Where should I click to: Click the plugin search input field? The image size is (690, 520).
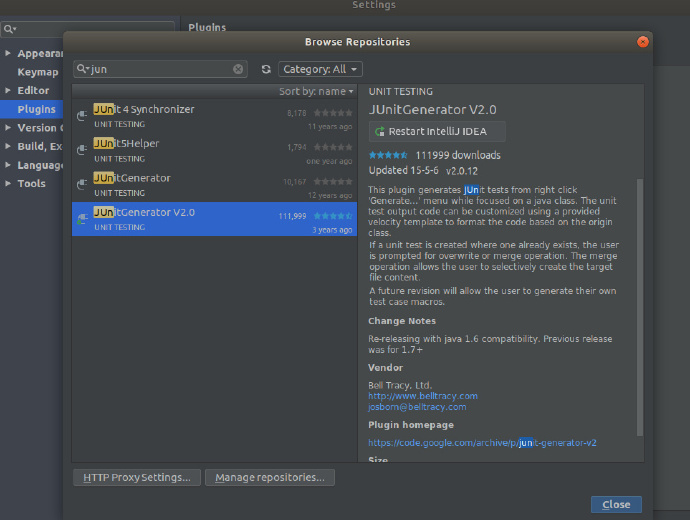(x=160, y=70)
